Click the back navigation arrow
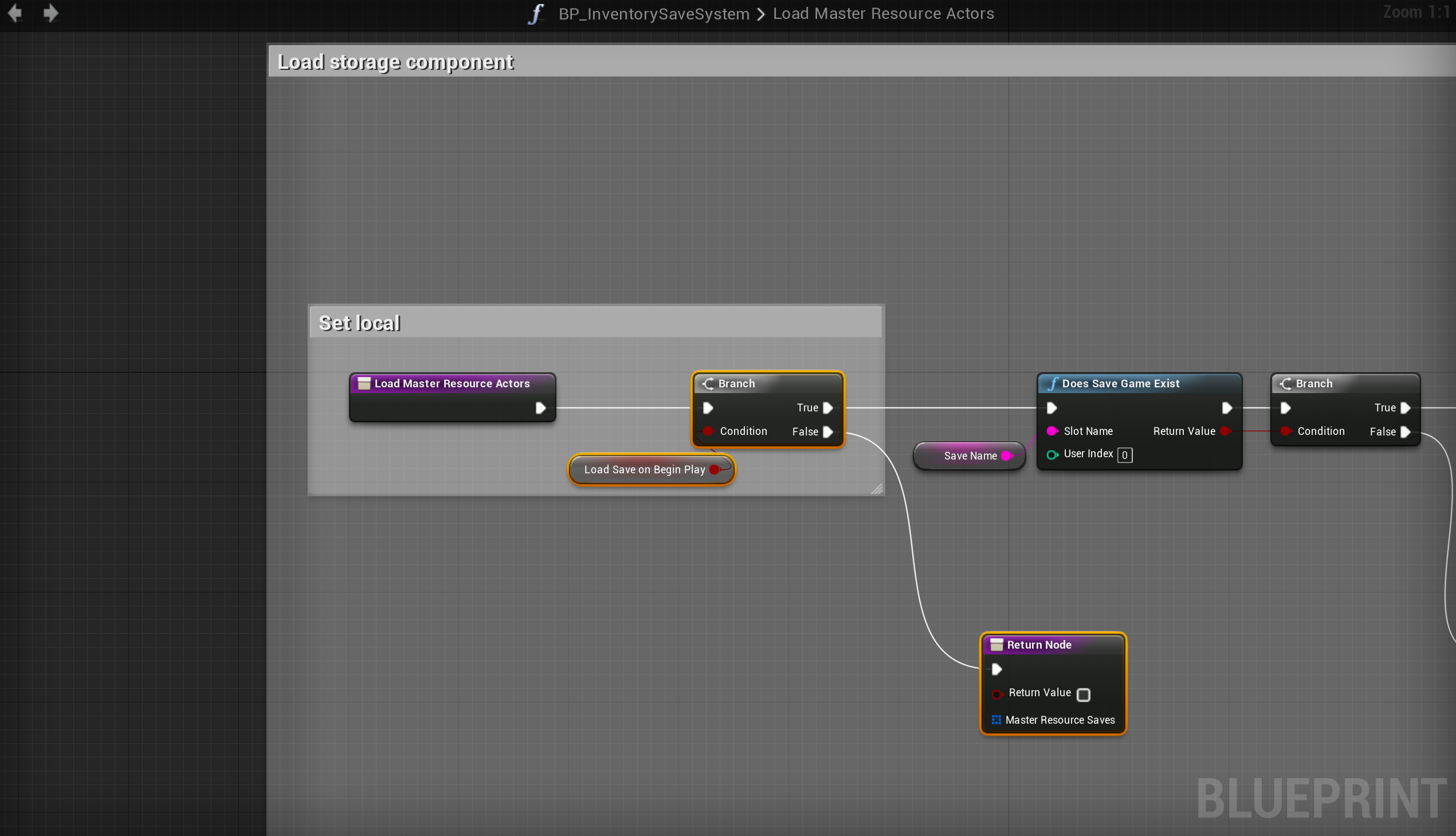 (15, 13)
